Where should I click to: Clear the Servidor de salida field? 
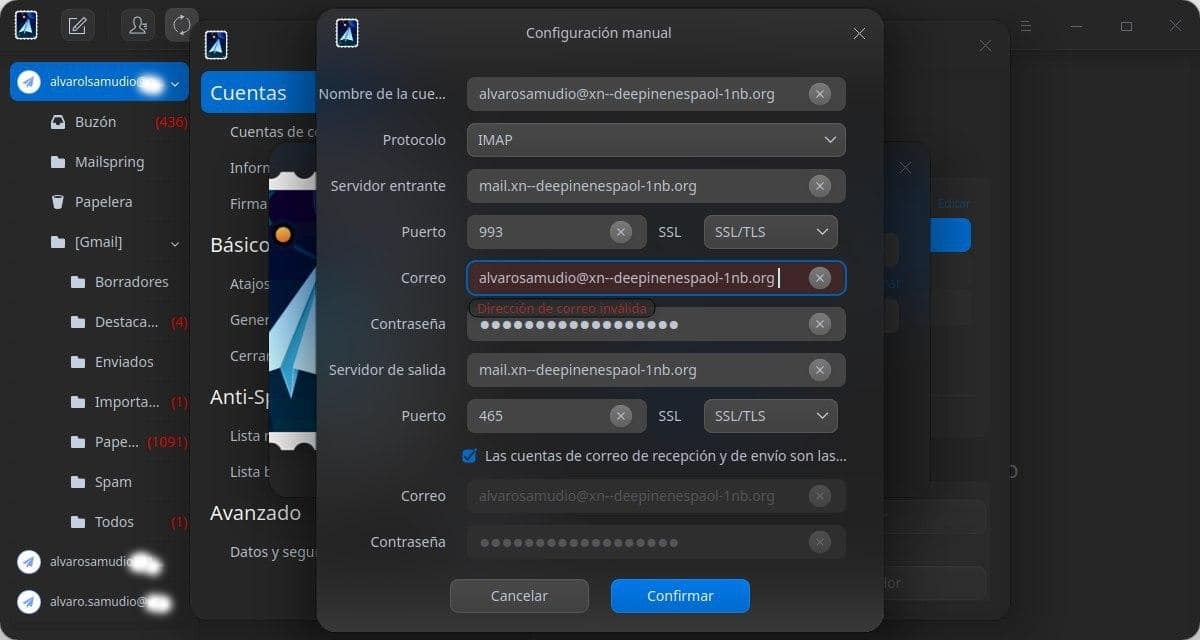(820, 370)
